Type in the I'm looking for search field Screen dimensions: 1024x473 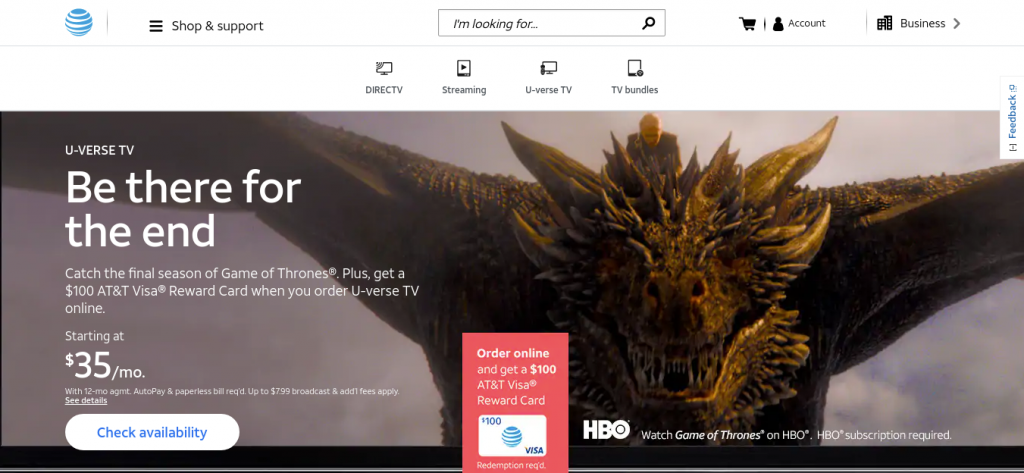535,23
